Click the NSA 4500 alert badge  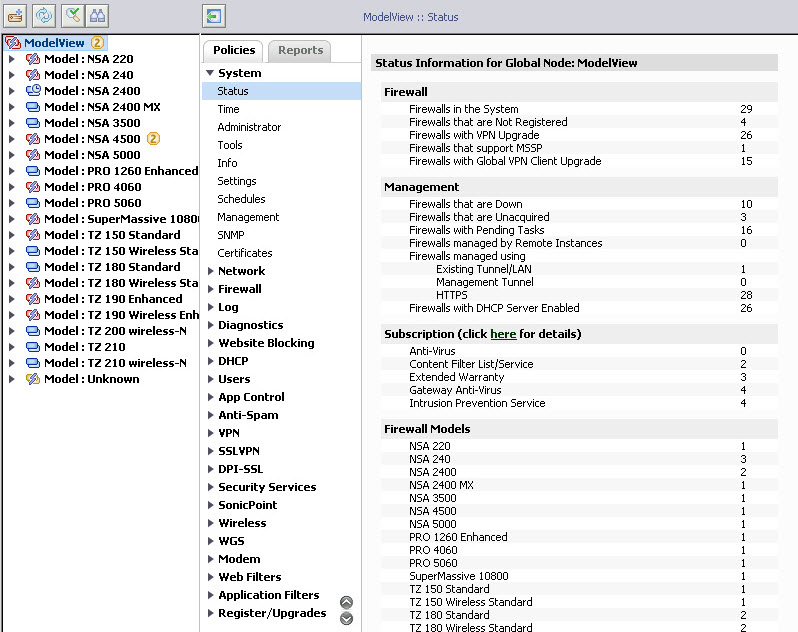point(153,138)
